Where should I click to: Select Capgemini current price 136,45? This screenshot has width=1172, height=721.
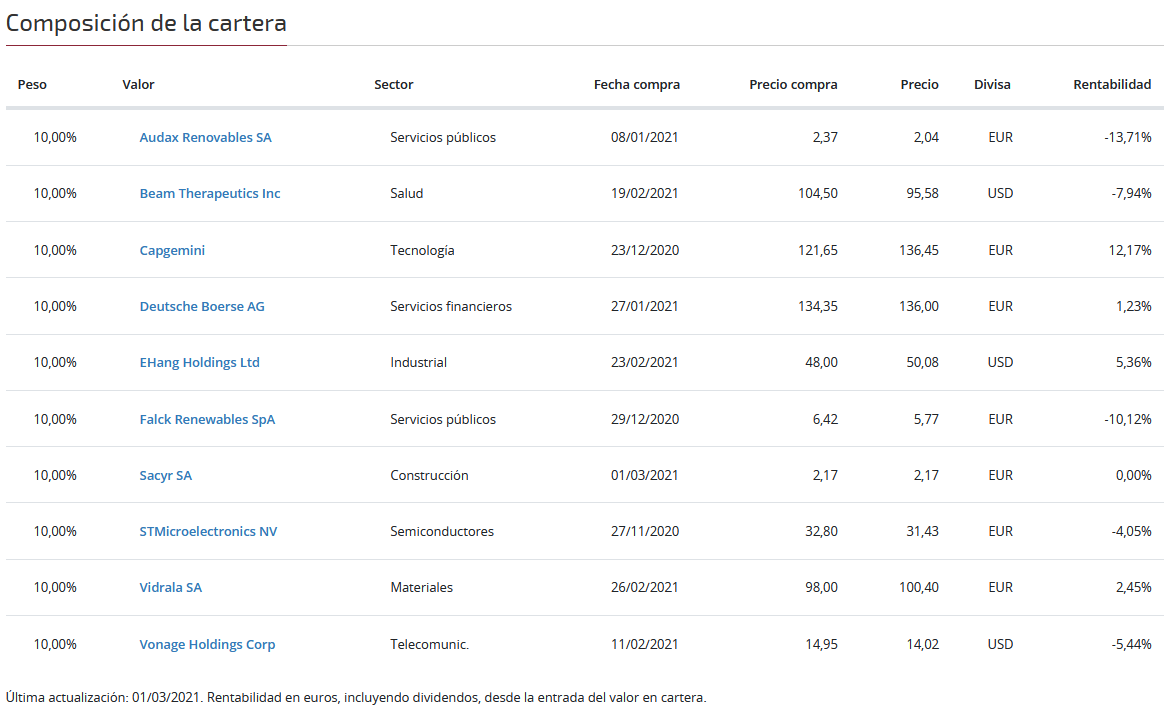click(x=919, y=250)
